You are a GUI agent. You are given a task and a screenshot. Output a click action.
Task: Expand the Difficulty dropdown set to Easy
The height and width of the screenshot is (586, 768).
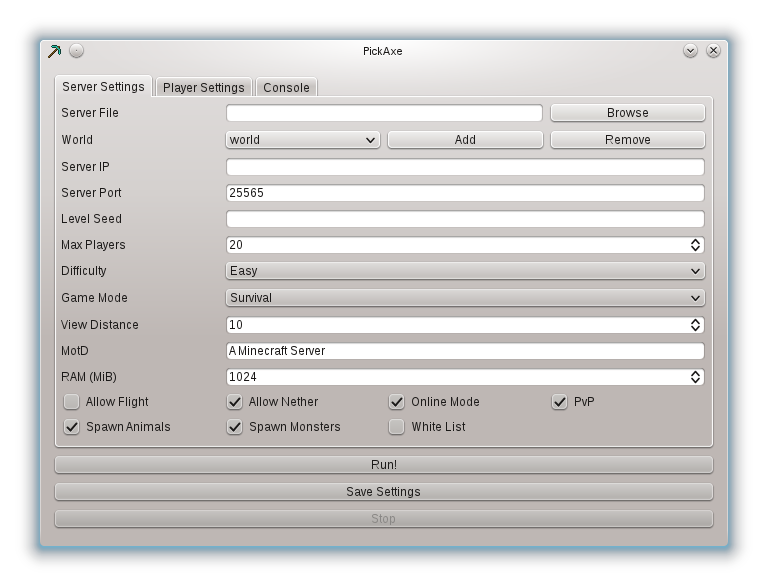(465, 271)
